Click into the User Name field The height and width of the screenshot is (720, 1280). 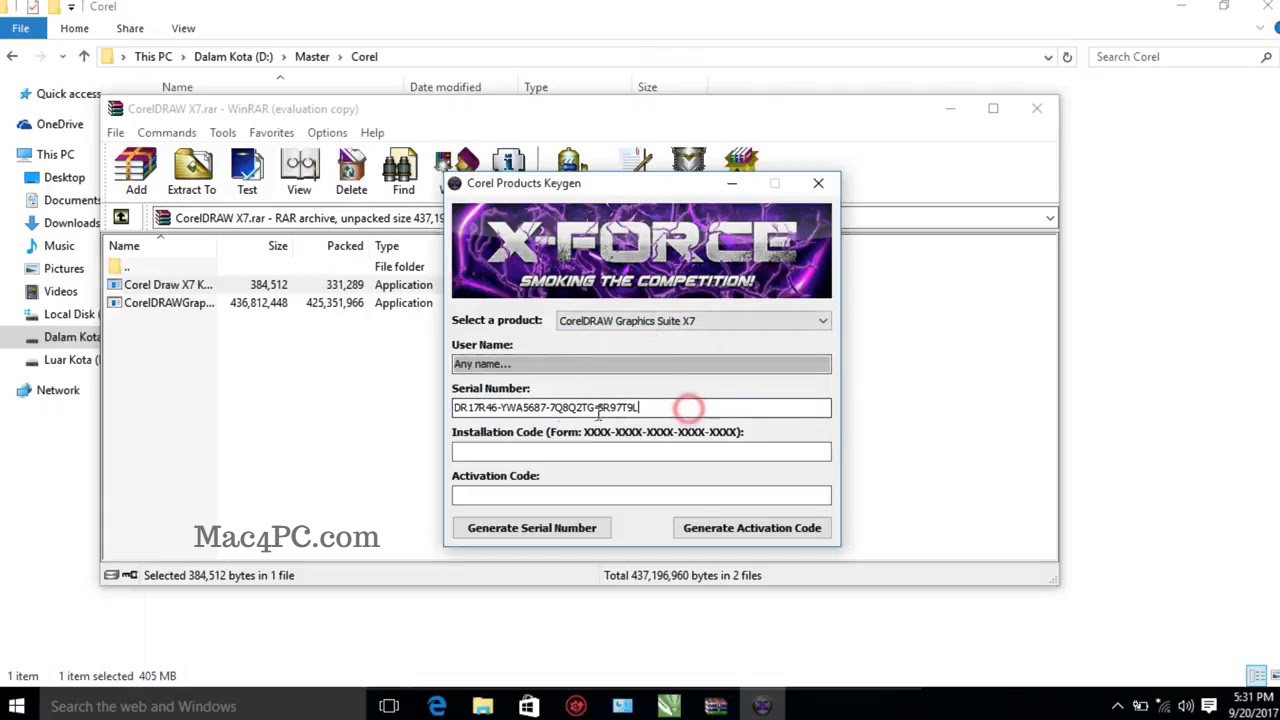tap(641, 364)
